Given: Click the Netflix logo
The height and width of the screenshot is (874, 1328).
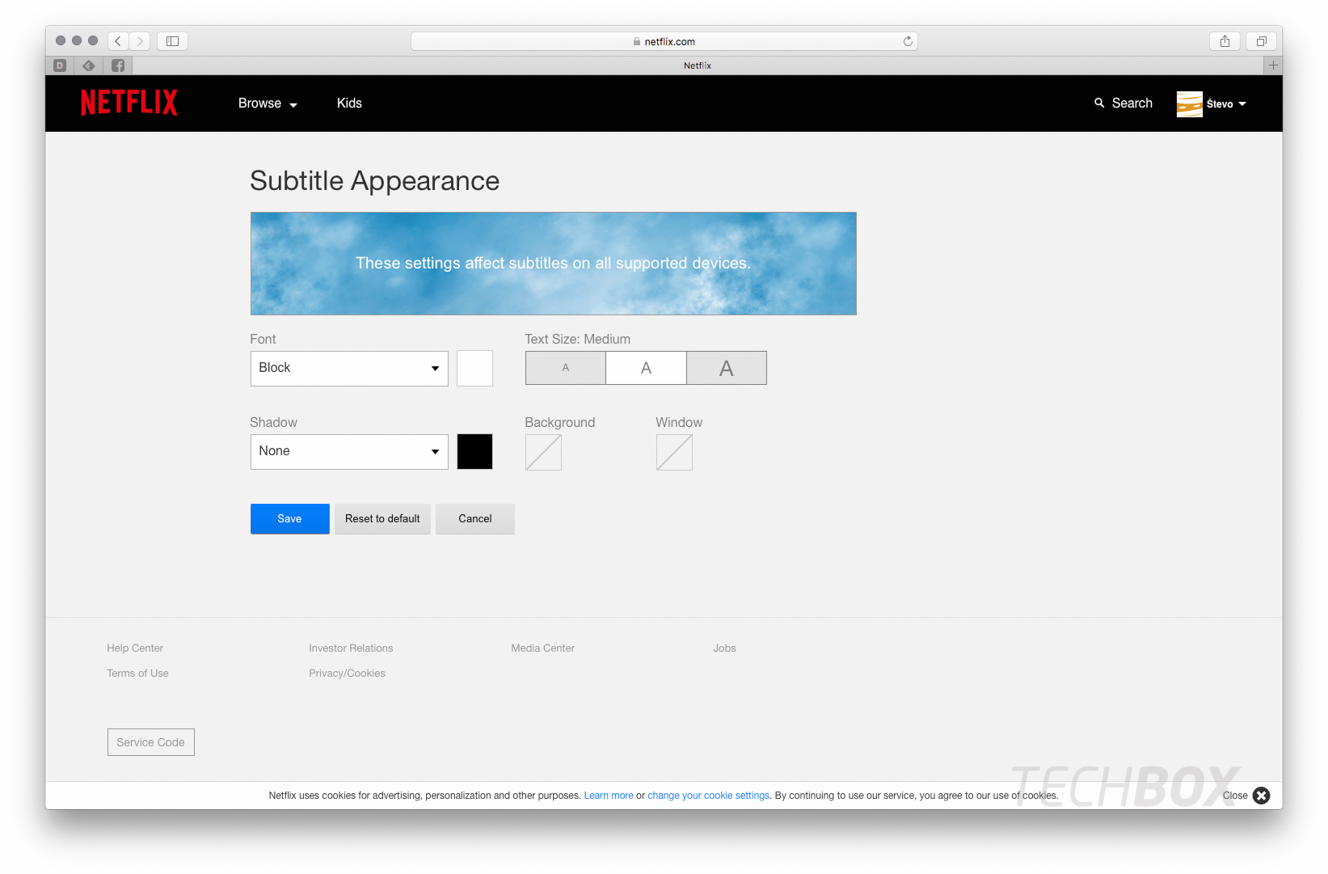Looking at the screenshot, I should (x=129, y=103).
